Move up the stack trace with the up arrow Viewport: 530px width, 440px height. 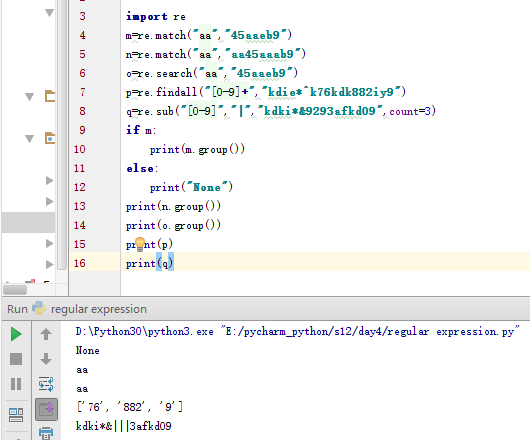pyautogui.click(x=46, y=334)
